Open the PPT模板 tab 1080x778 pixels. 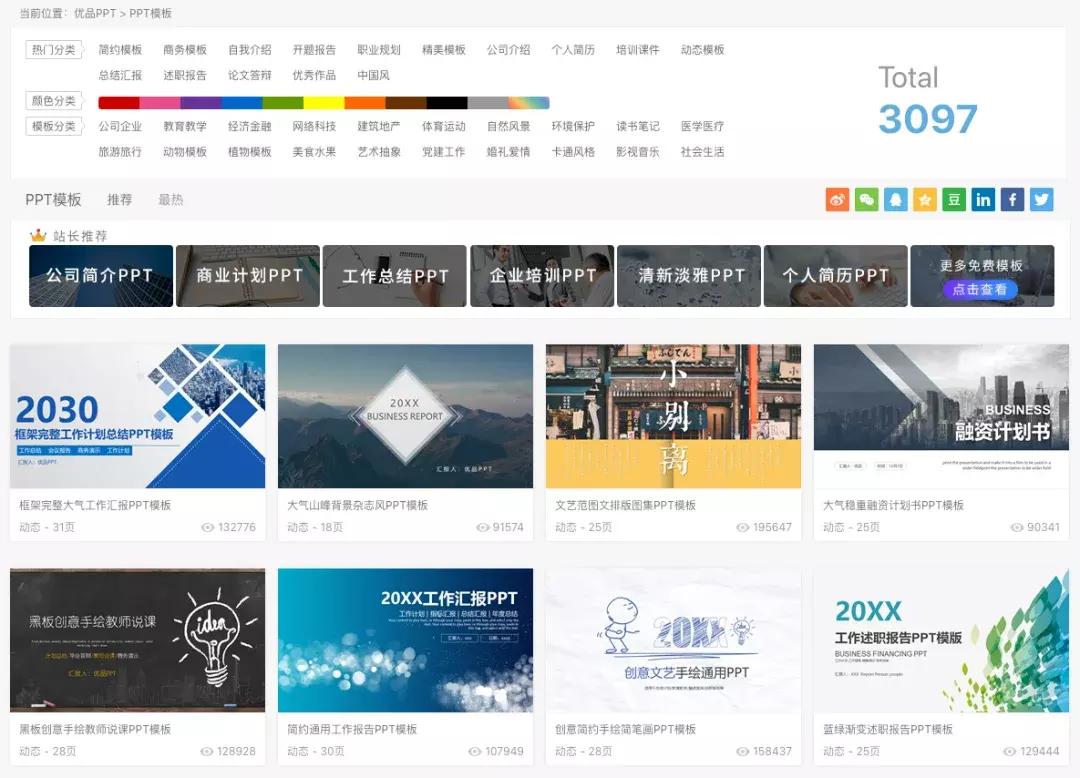coord(55,199)
